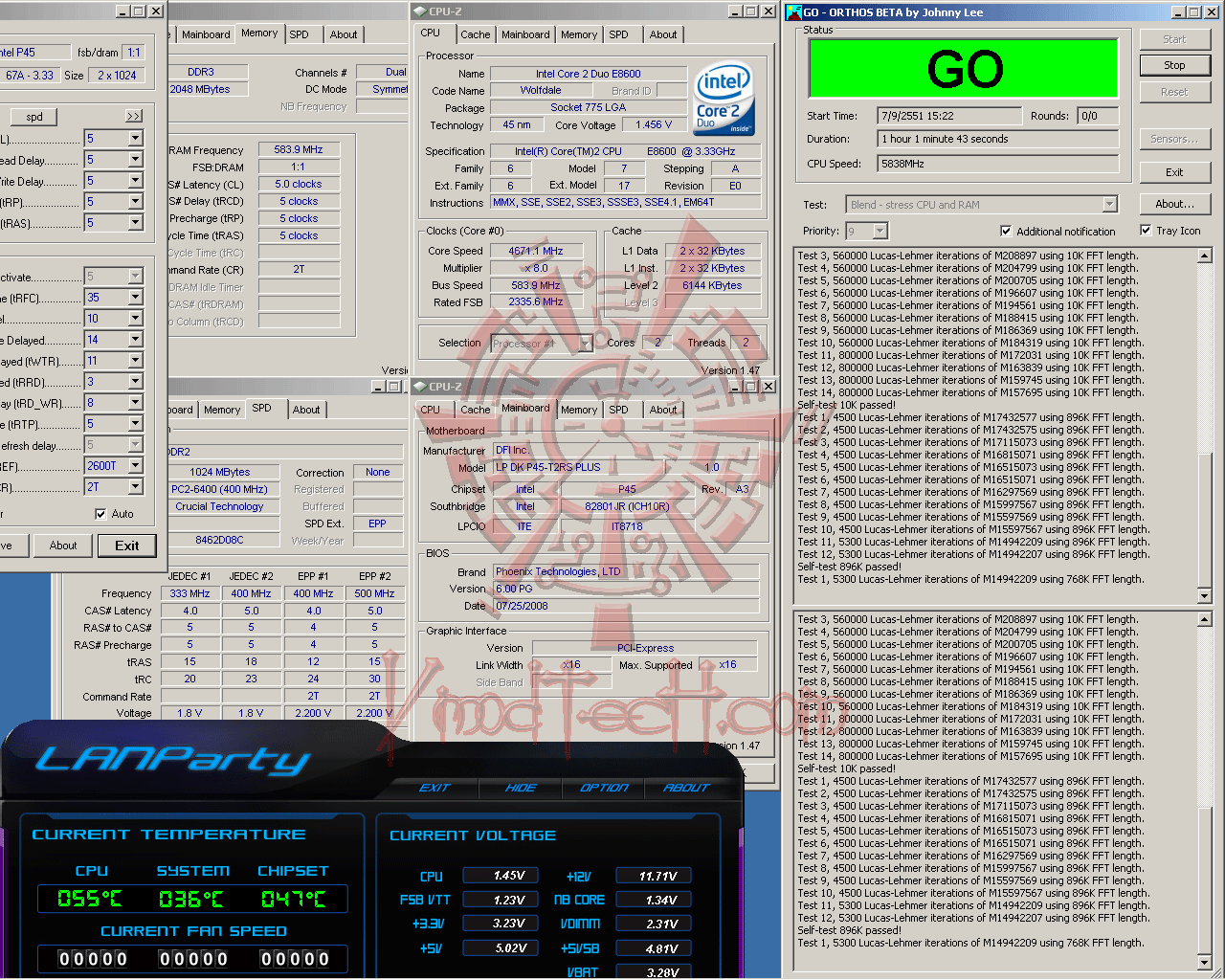This screenshot has height=980, width=1225.
Task: Open the (tWTR) dropdown showing 11
Action: click(x=135, y=361)
